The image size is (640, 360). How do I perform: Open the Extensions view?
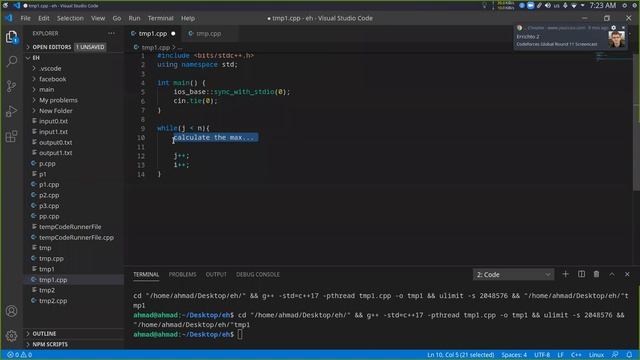(11, 136)
